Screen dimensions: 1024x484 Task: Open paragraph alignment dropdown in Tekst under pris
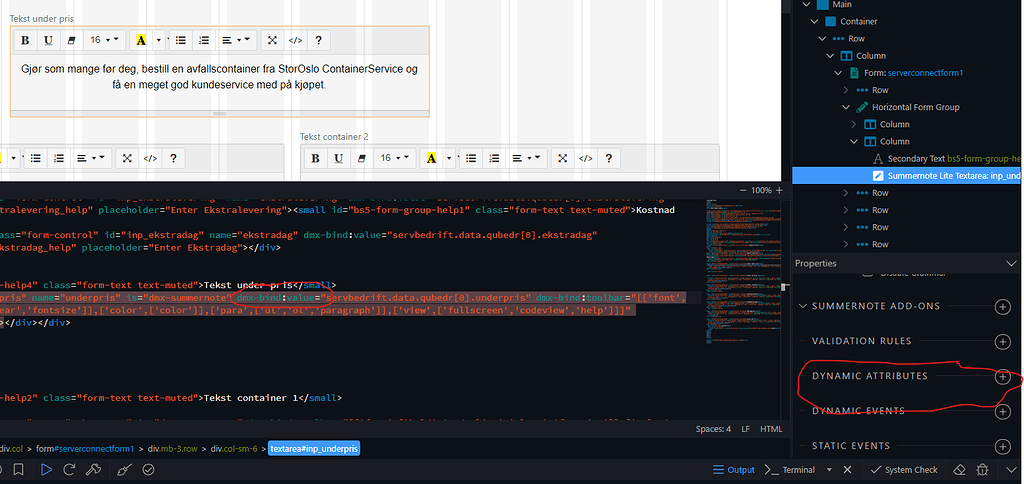point(236,40)
